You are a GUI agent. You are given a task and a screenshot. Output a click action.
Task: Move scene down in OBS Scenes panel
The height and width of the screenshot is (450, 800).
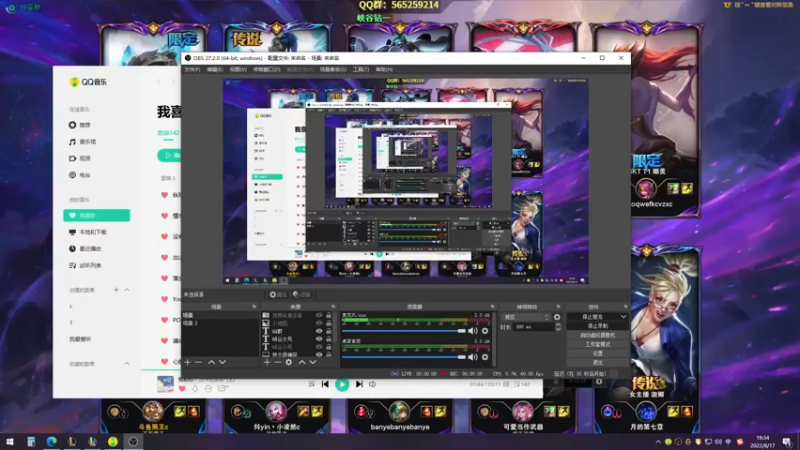coord(222,362)
